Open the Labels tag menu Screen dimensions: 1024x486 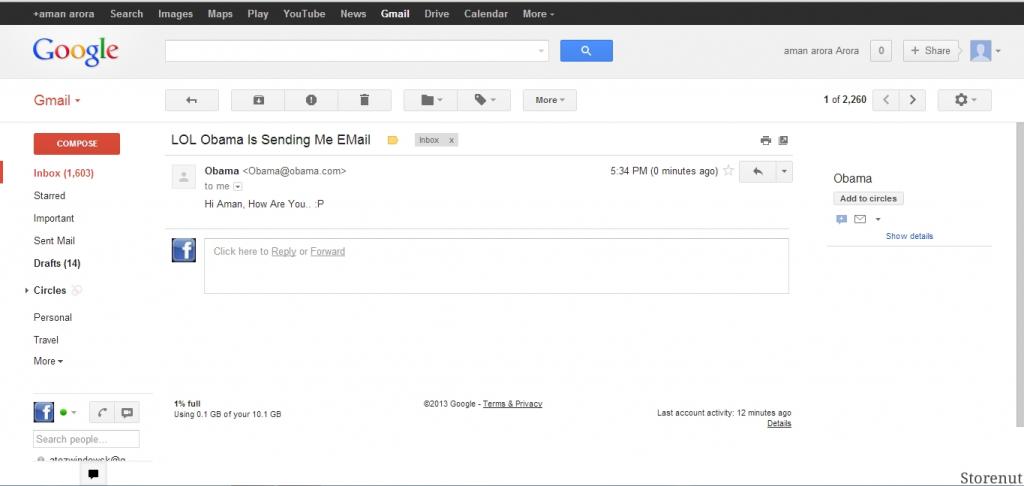pyautogui.click(x=484, y=100)
